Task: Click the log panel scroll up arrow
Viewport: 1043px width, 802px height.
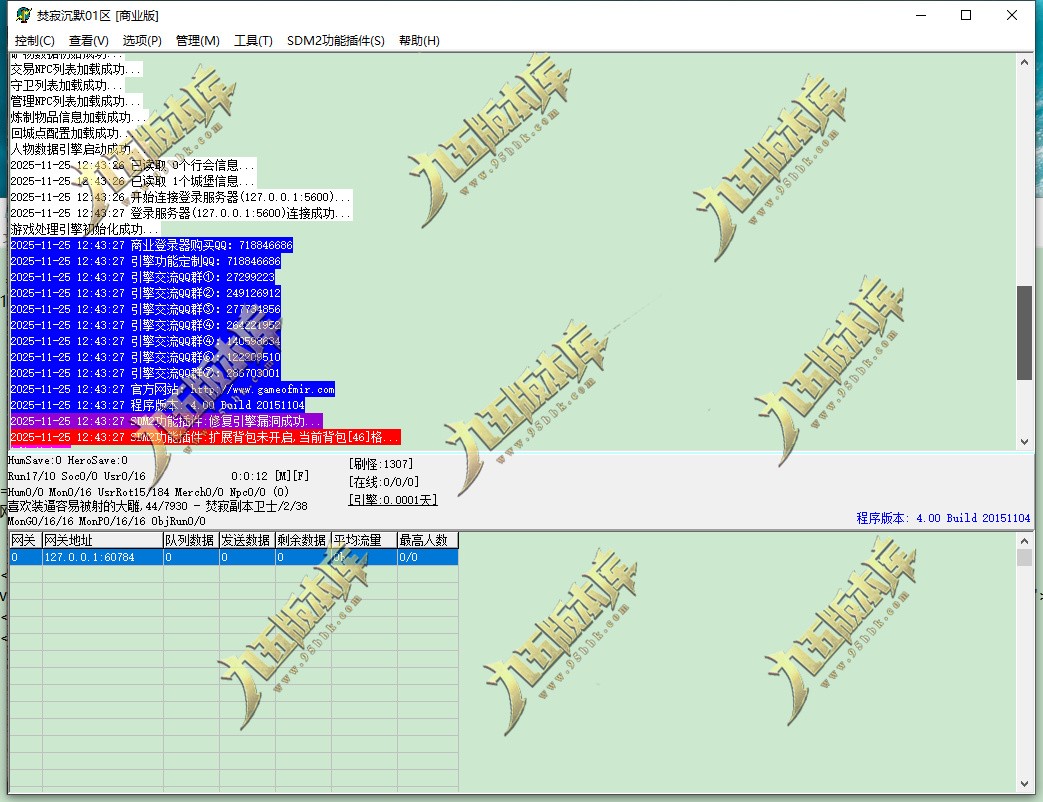Action: 1024,62
